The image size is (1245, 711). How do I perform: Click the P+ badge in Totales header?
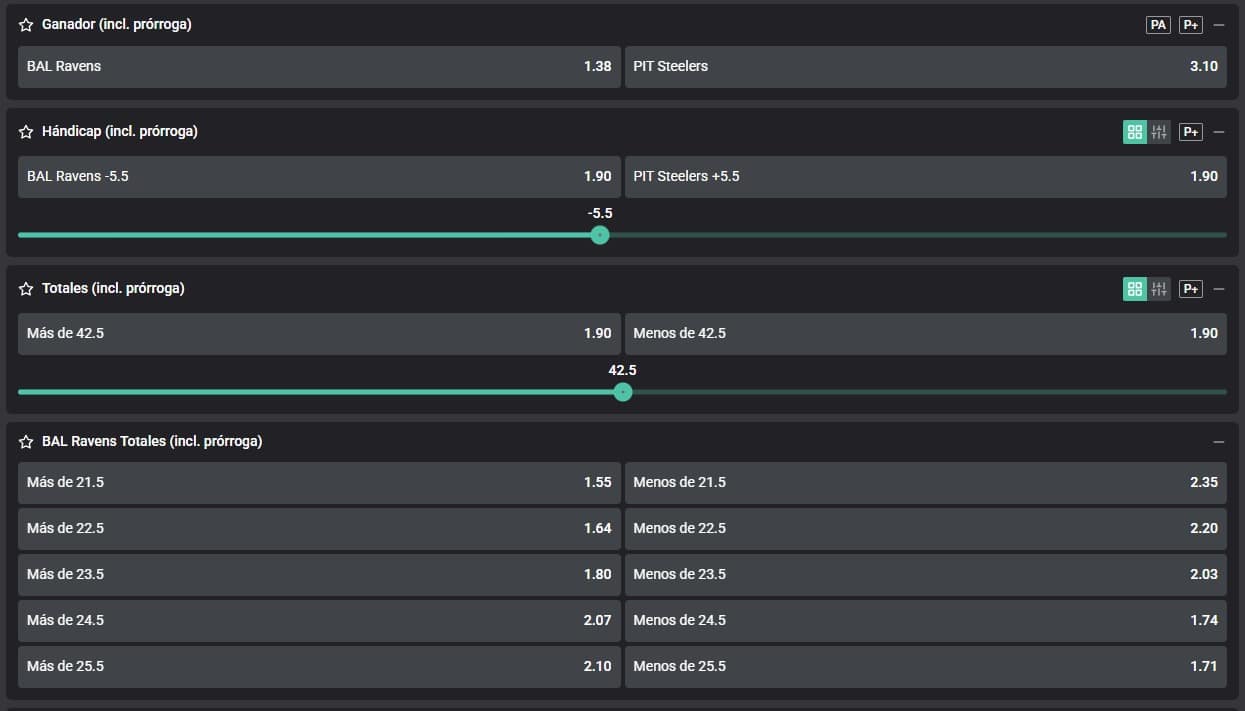tap(1190, 289)
